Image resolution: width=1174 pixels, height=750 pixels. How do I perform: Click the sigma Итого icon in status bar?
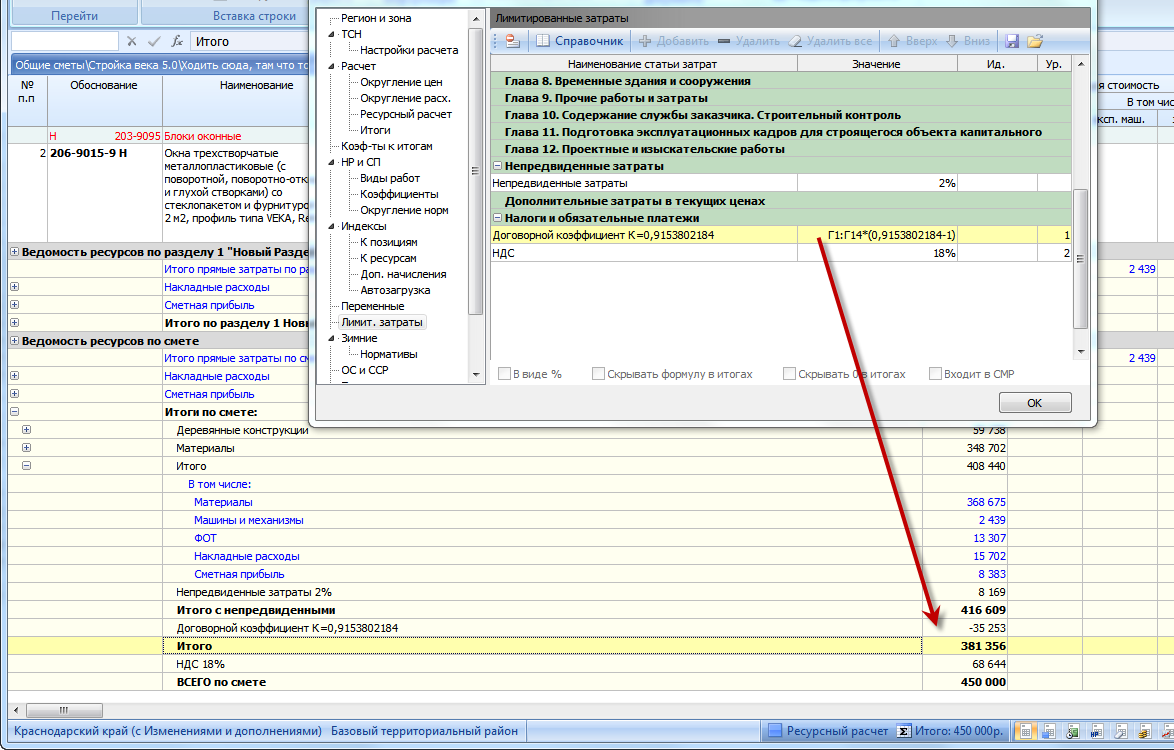coord(904,731)
